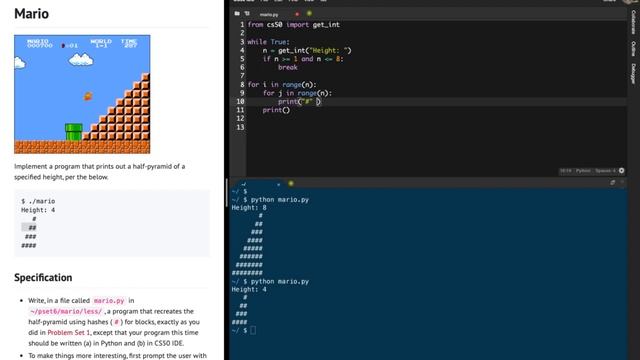Open the Debugger side panel
640x360 pixels.
pyautogui.click(x=633, y=74)
